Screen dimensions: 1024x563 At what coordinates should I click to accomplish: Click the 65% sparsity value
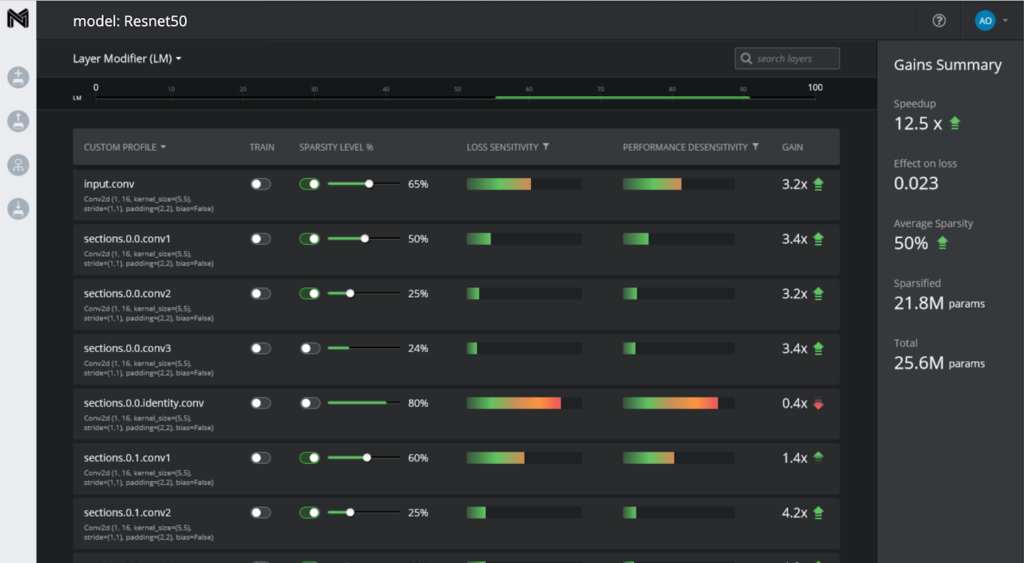tap(418, 184)
